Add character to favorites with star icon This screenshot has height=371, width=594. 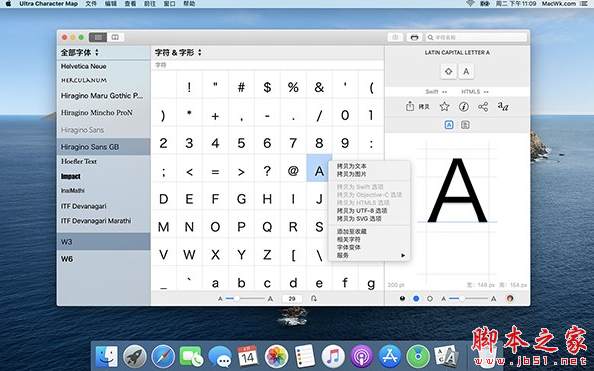444,106
